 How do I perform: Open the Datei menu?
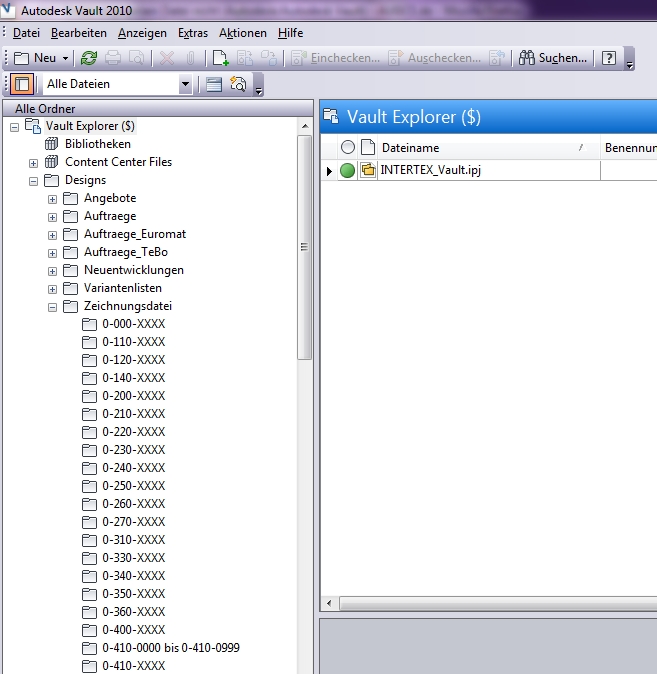tap(26, 33)
